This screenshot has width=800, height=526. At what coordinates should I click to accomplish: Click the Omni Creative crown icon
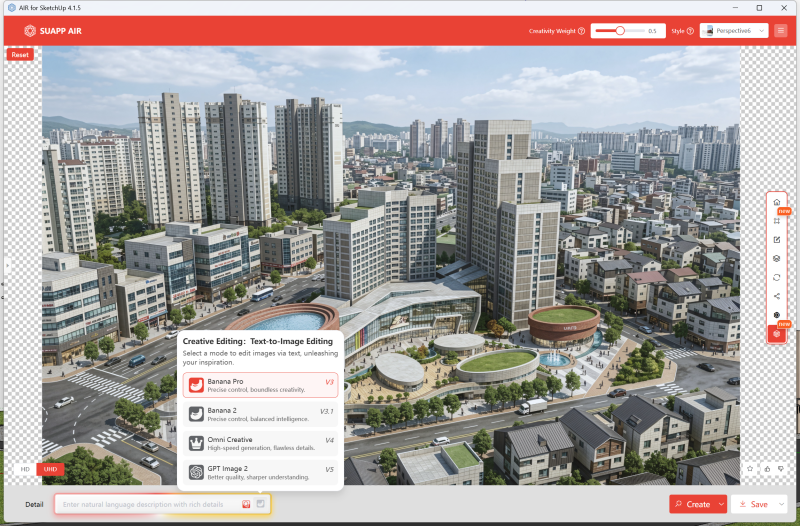coord(196,443)
